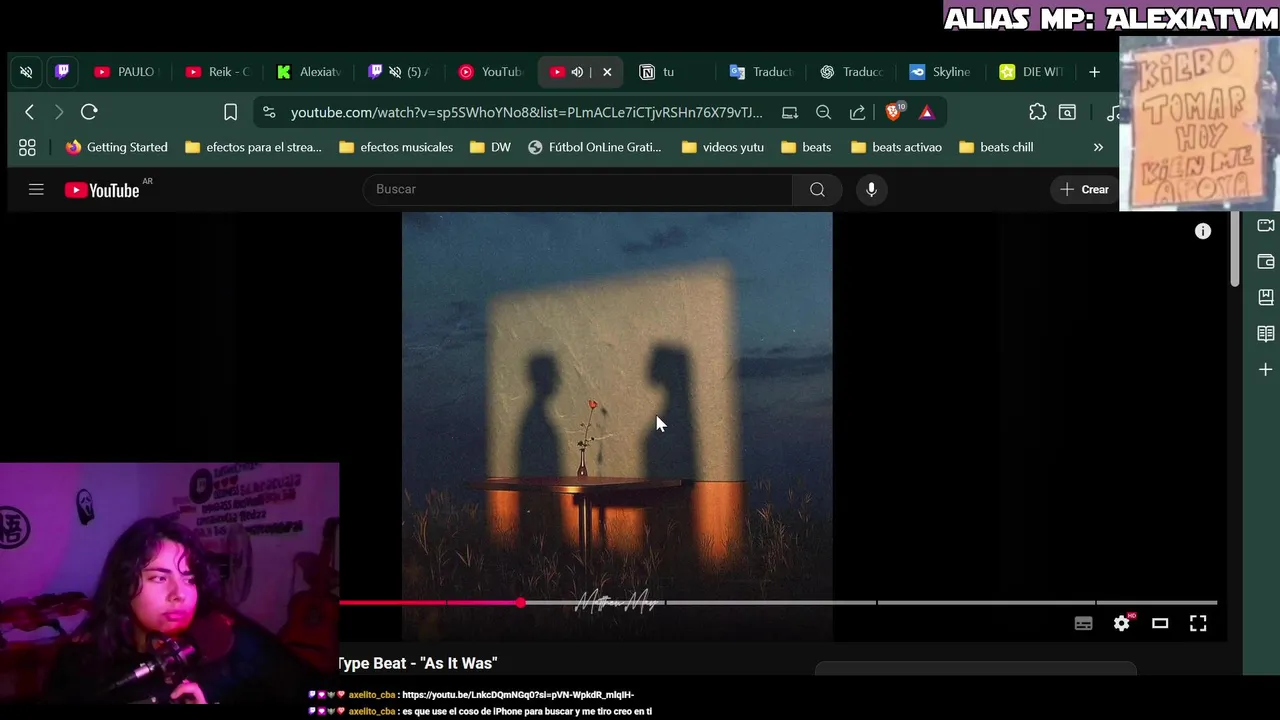Go to YouTube home via logo
Image resolution: width=1280 pixels, height=720 pixels.
102,190
